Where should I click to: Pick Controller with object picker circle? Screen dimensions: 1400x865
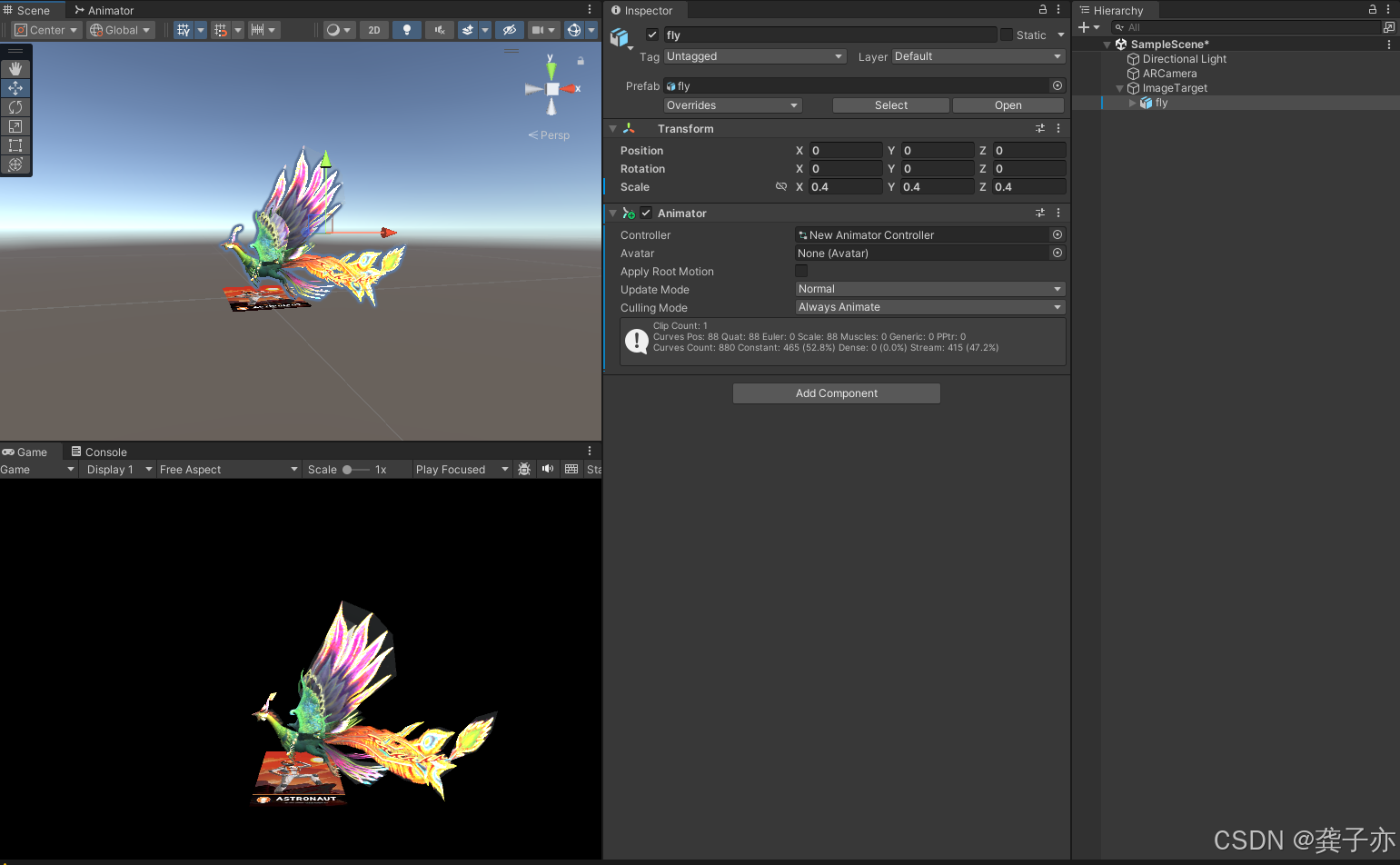[1057, 235]
